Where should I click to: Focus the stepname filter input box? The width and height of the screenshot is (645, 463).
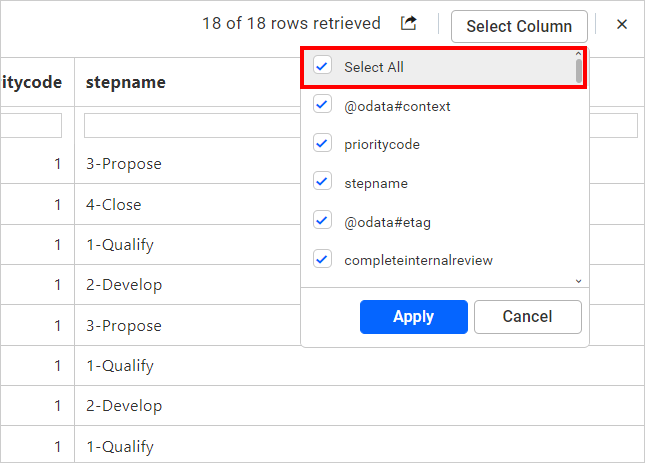click(192, 125)
